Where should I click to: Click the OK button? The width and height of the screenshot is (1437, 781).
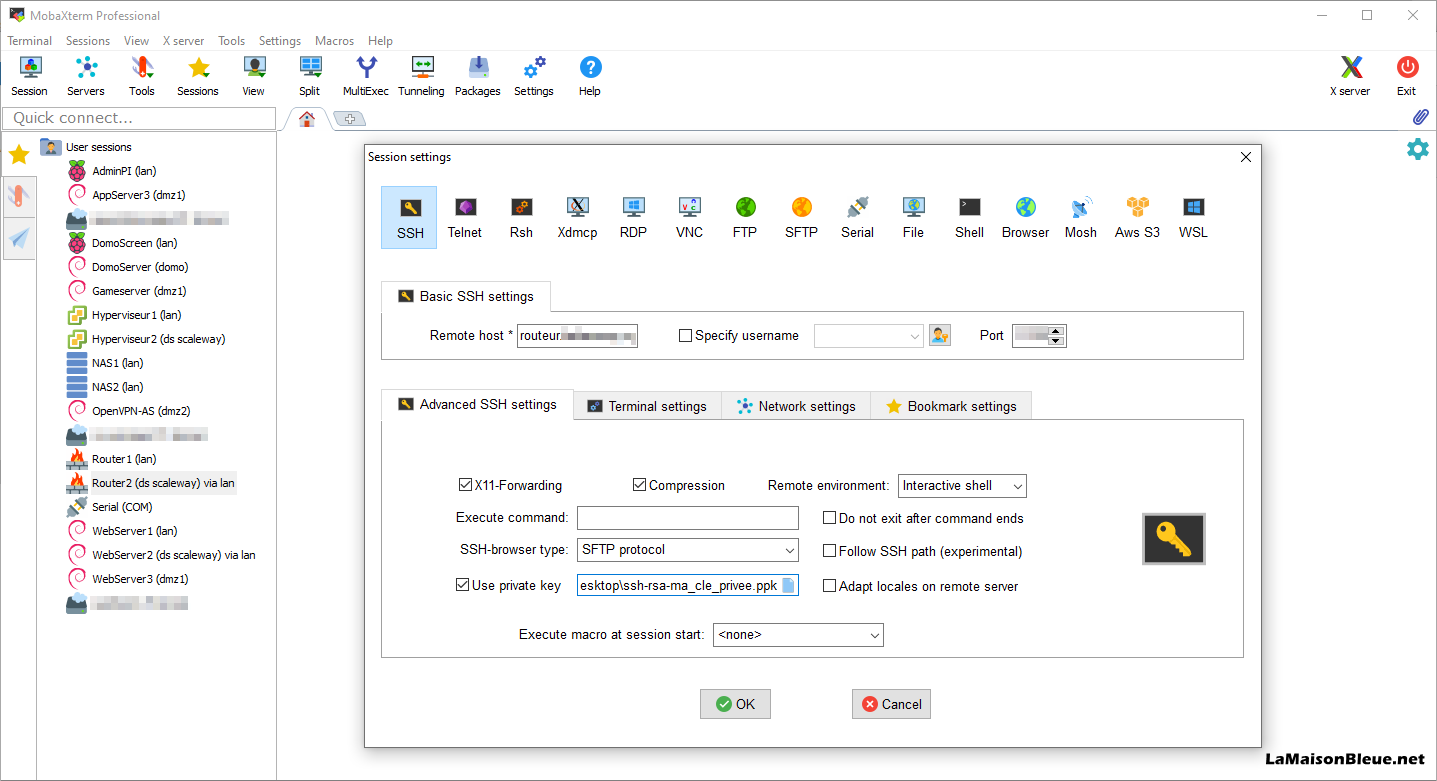(x=735, y=704)
